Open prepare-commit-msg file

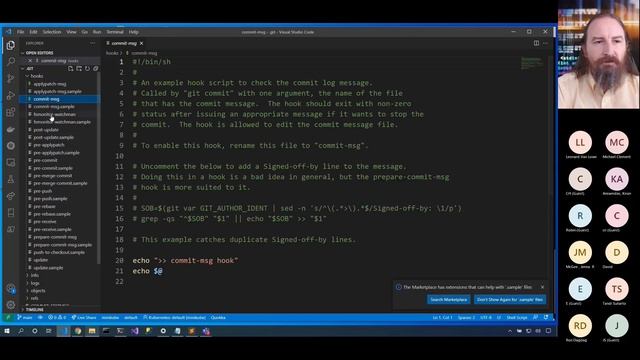pyautogui.click(x=55, y=237)
